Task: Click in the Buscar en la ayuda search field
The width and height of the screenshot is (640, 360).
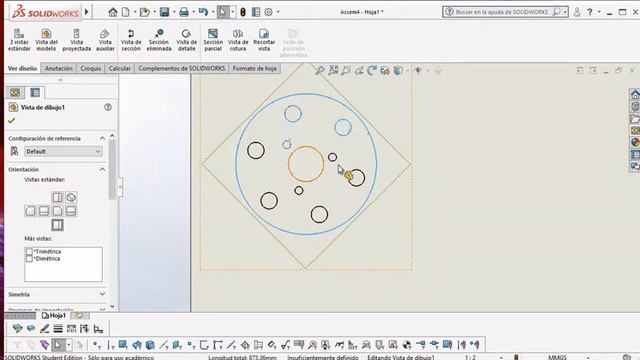Action: point(501,12)
